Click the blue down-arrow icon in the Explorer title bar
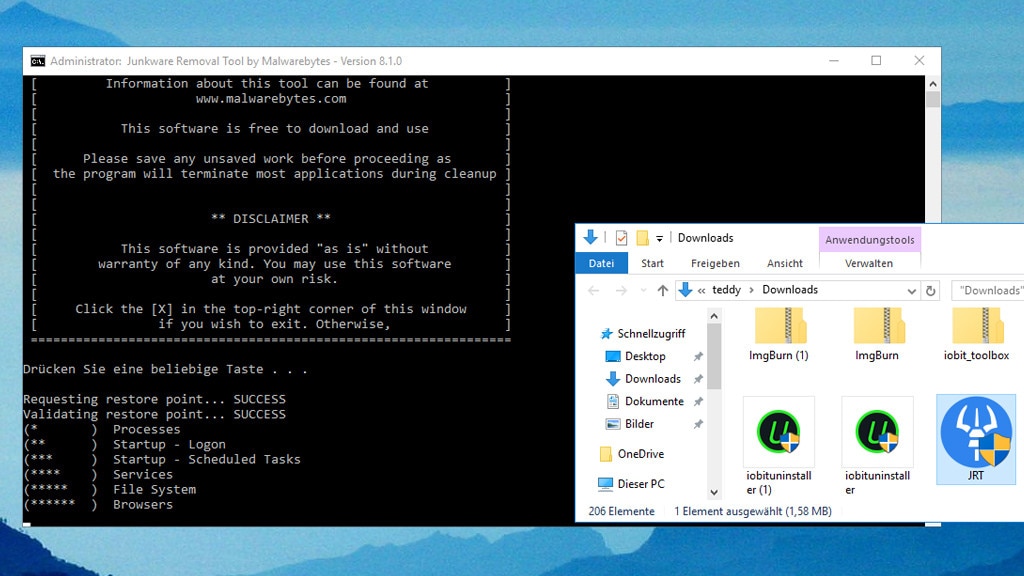Viewport: 1024px width, 576px height. click(590, 238)
